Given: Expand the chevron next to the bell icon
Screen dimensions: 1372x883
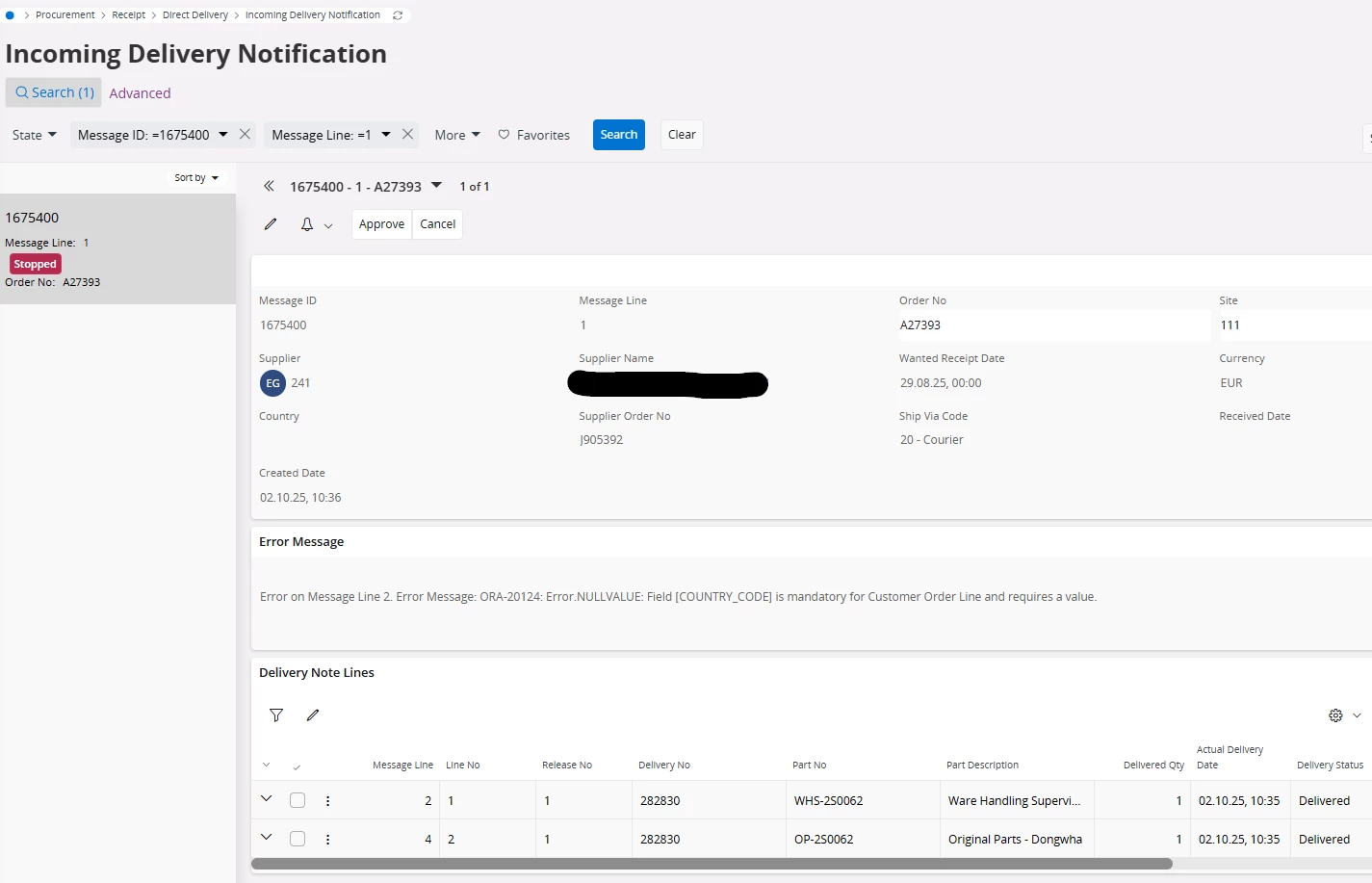Looking at the screenshot, I should pyautogui.click(x=328, y=225).
